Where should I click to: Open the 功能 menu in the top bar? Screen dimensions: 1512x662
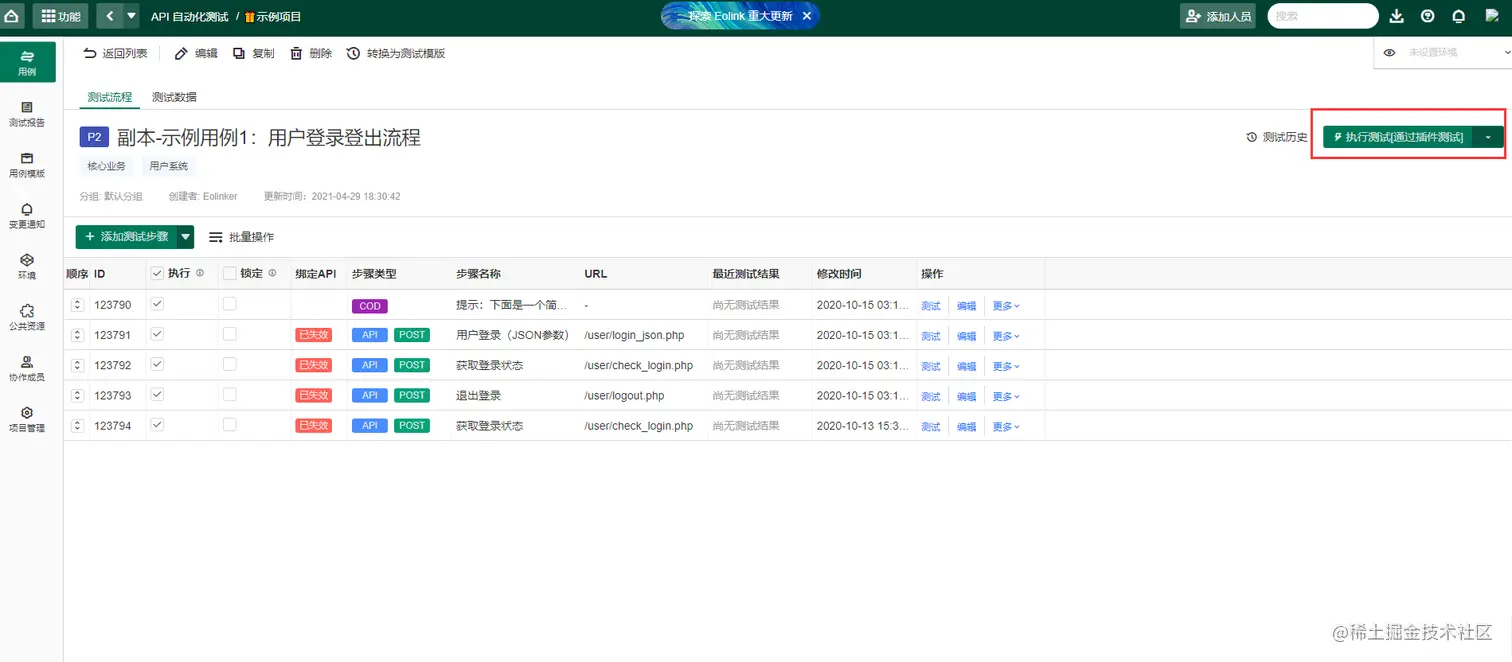click(x=60, y=15)
